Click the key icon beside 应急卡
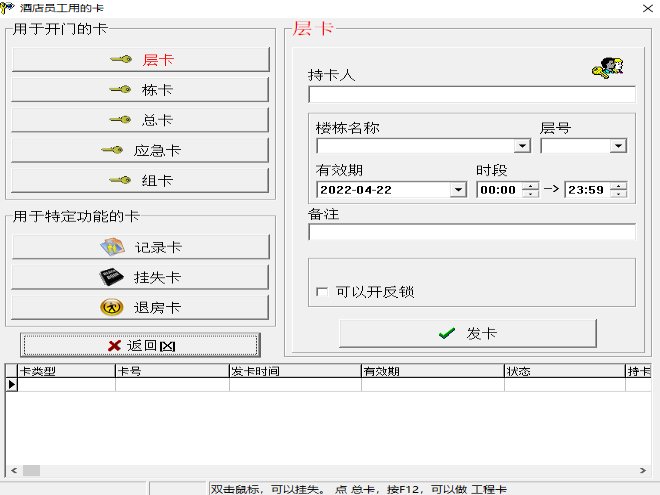This screenshot has height=495, width=660. coord(112,151)
